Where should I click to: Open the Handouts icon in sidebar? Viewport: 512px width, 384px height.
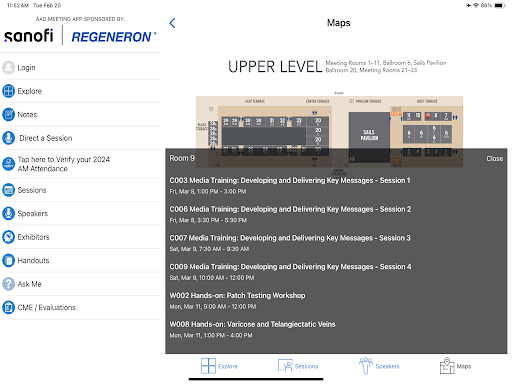(x=8, y=260)
